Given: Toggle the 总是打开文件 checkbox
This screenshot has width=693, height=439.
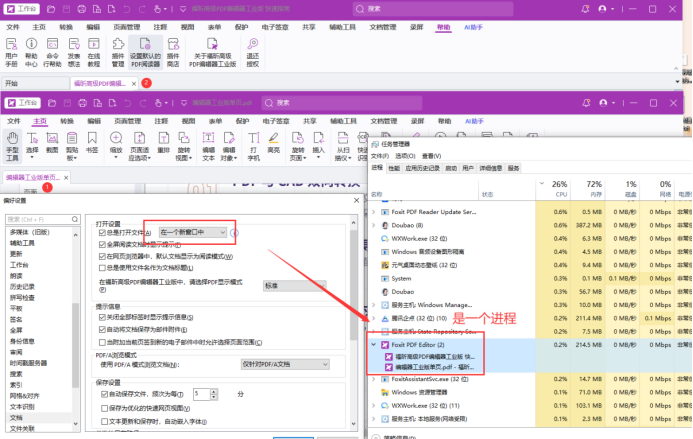Looking at the screenshot, I should (102, 233).
